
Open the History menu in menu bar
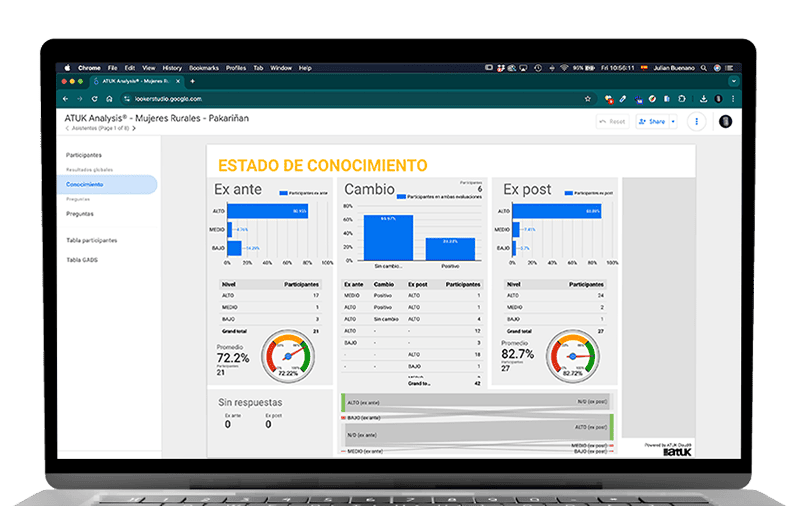click(172, 68)
